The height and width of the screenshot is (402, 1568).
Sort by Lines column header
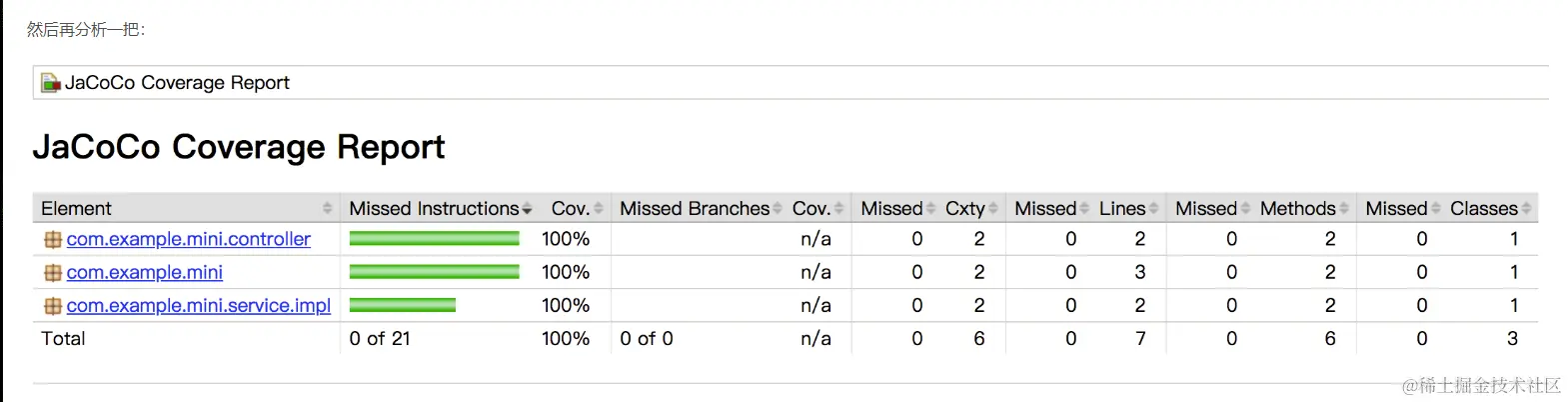point(1122,208)
